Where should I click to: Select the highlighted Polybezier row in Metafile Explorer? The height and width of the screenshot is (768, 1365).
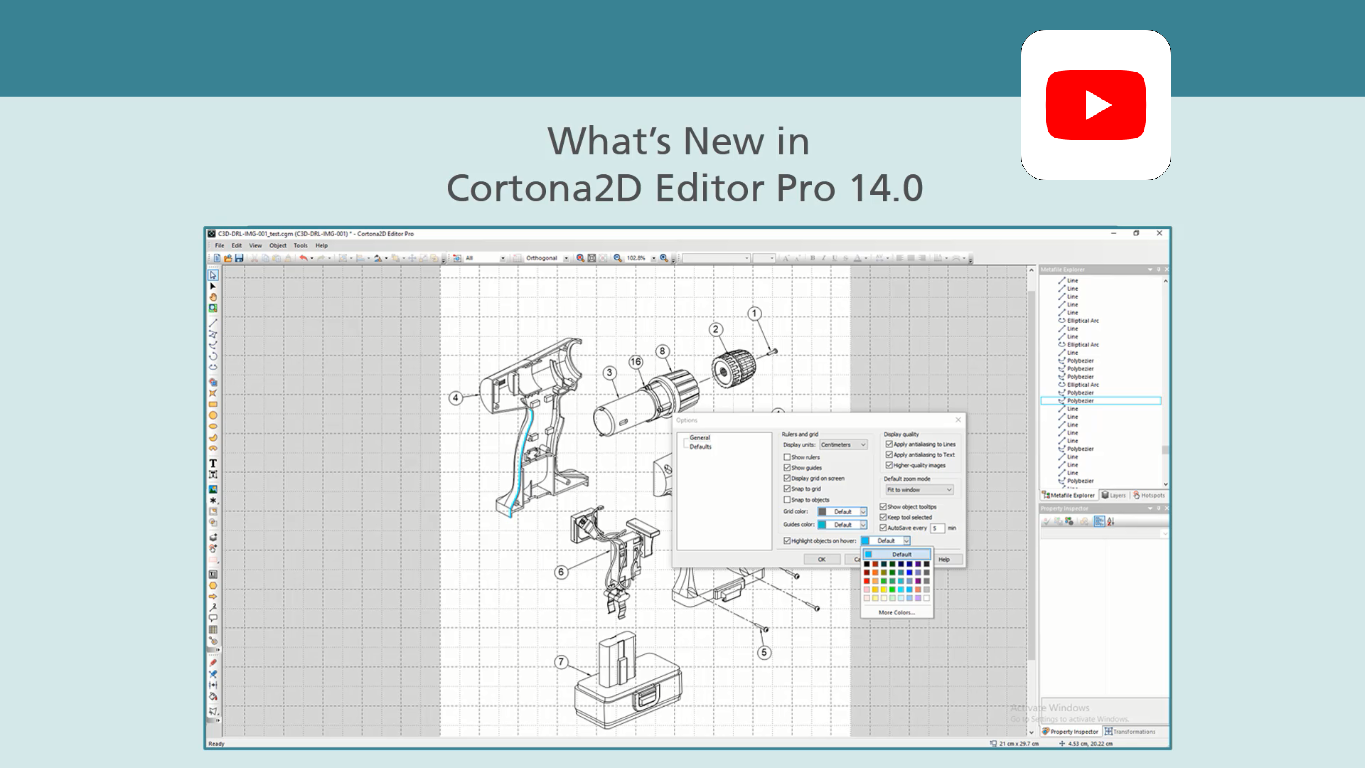pyautogui.click(x=1101, y=401)
